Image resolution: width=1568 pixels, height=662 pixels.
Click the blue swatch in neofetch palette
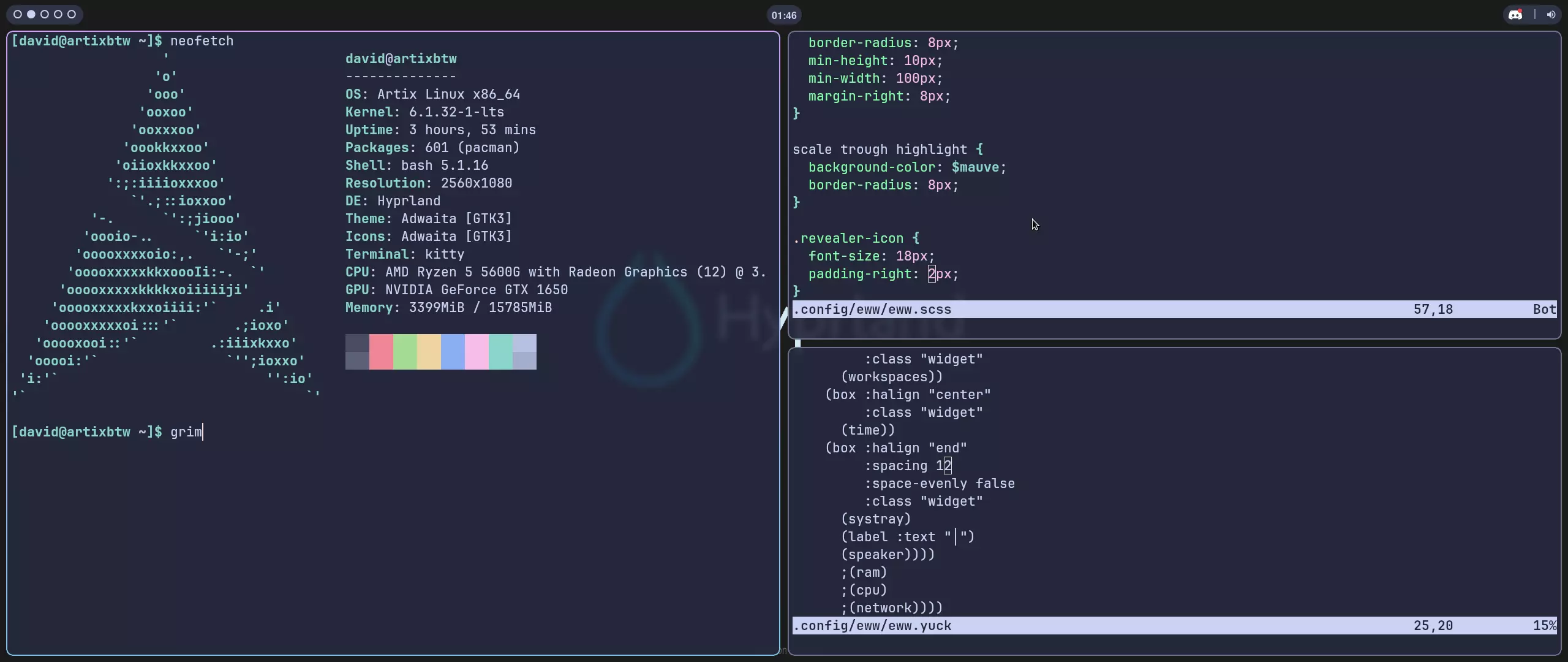pyautogui.click(x=453, y=352)
